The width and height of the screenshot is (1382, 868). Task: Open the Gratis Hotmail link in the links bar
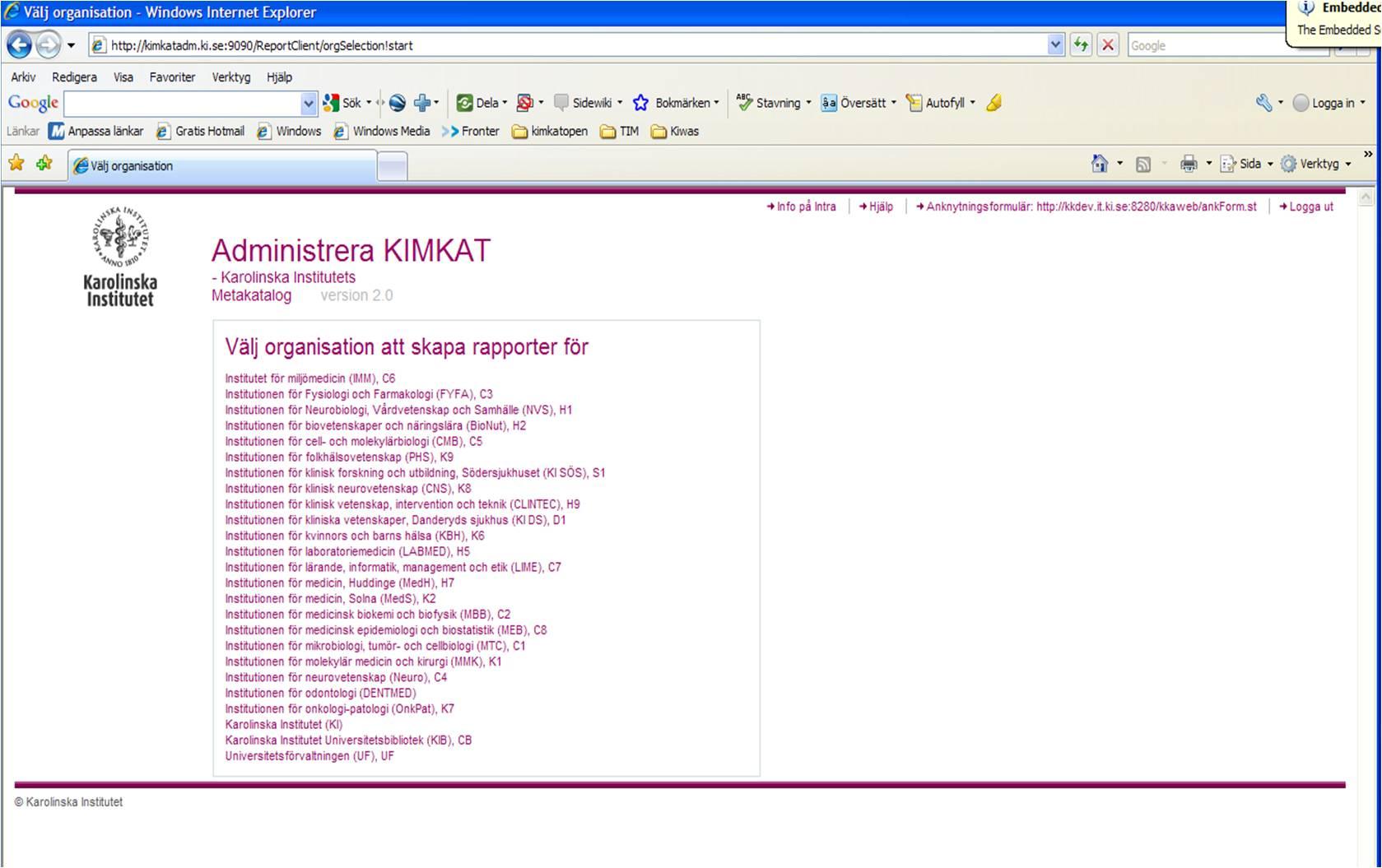point(200,131)
